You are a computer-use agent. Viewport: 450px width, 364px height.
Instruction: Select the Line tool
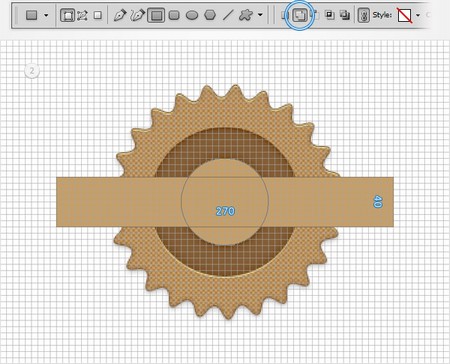228,15
